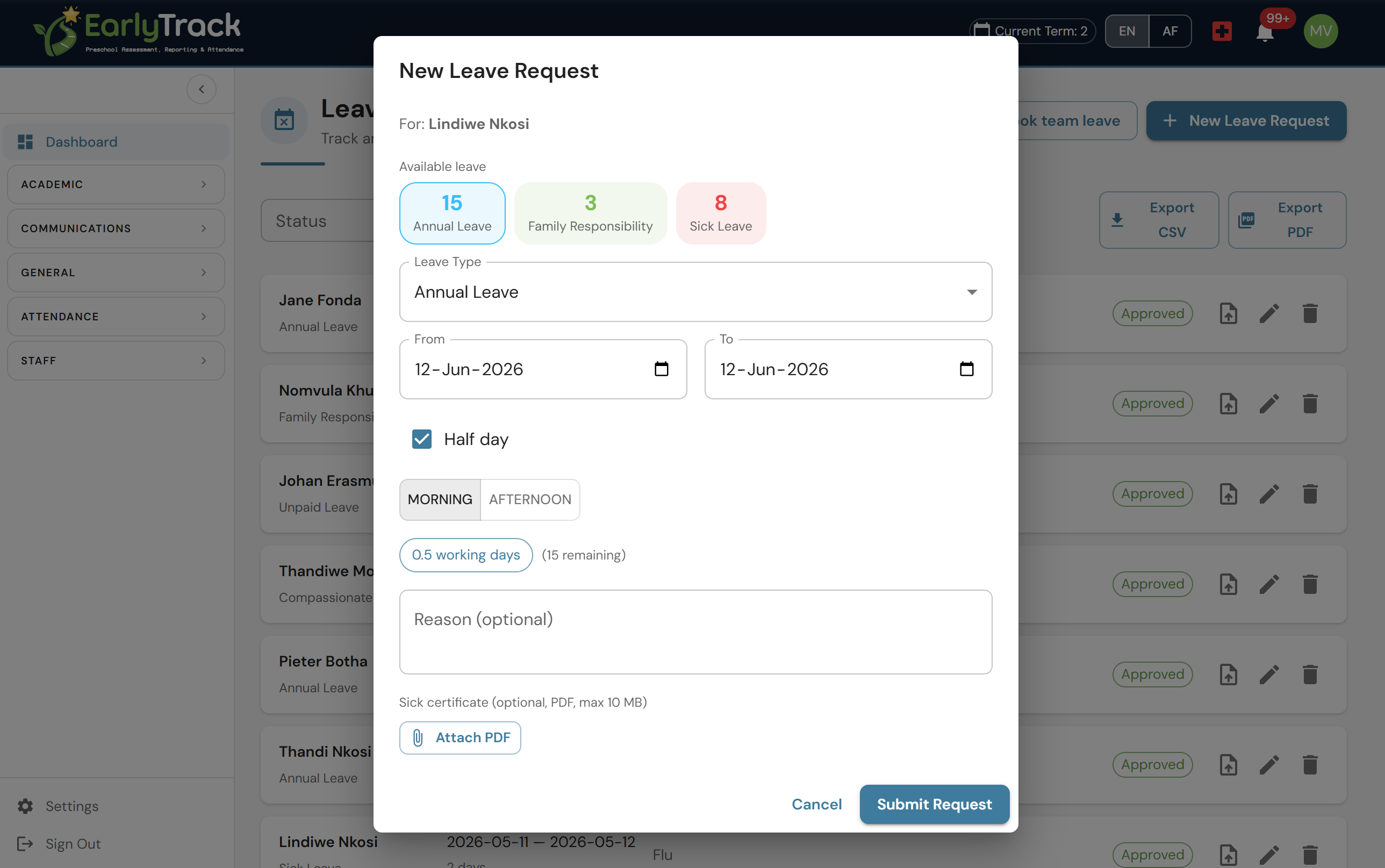Screen dimensions: 1385x868
Task: Open the To date calendar picker
Action: [x=966, y=369]
